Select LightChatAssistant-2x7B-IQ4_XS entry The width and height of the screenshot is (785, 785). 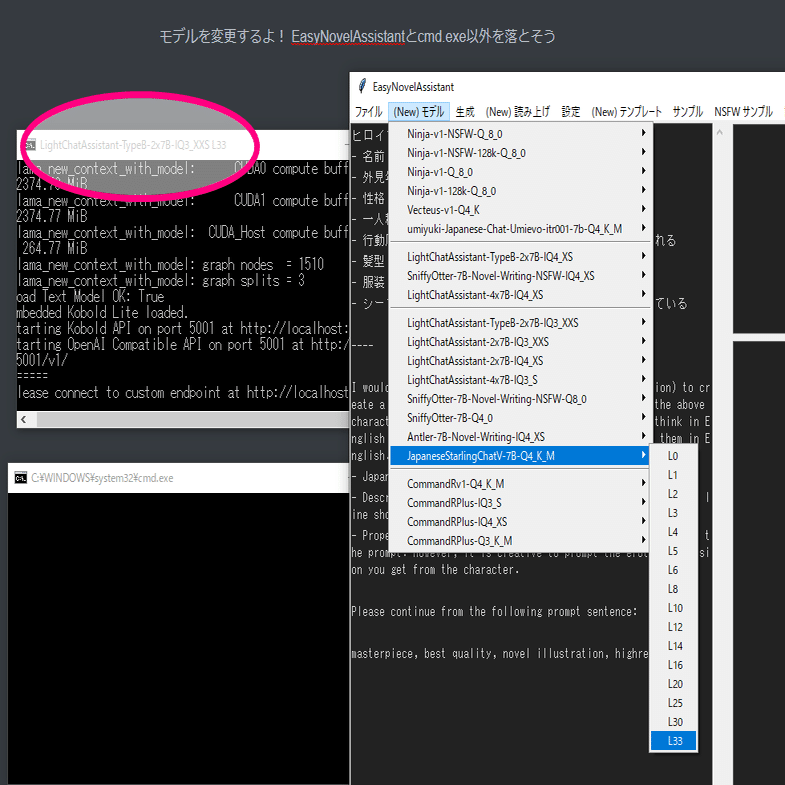pos(521,361)
